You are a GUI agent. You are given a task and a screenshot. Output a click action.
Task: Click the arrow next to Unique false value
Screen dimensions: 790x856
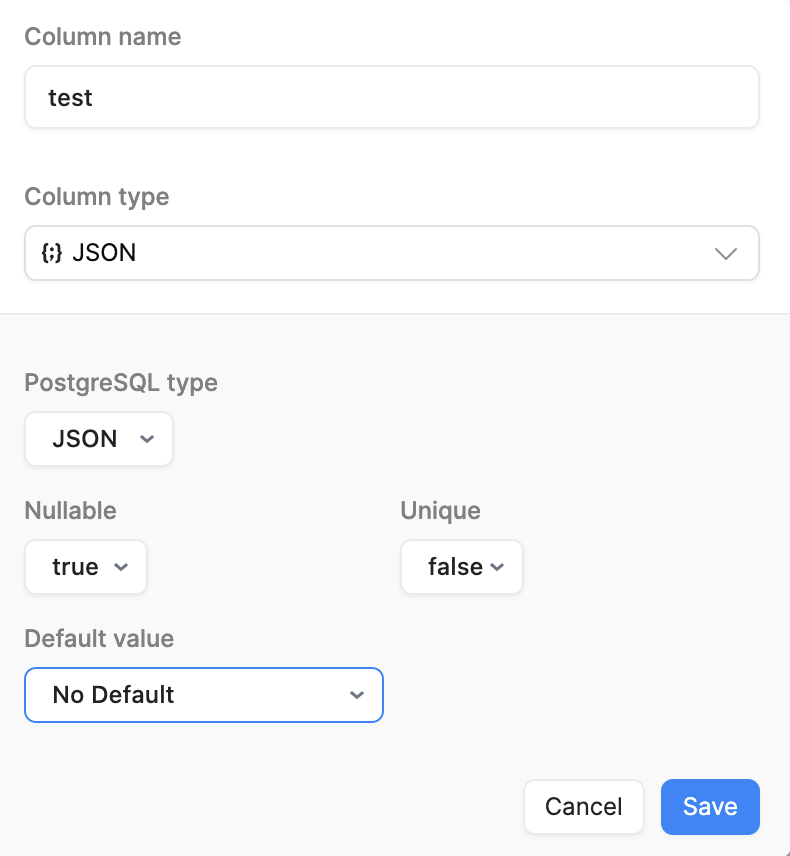[x=496, y=567]
